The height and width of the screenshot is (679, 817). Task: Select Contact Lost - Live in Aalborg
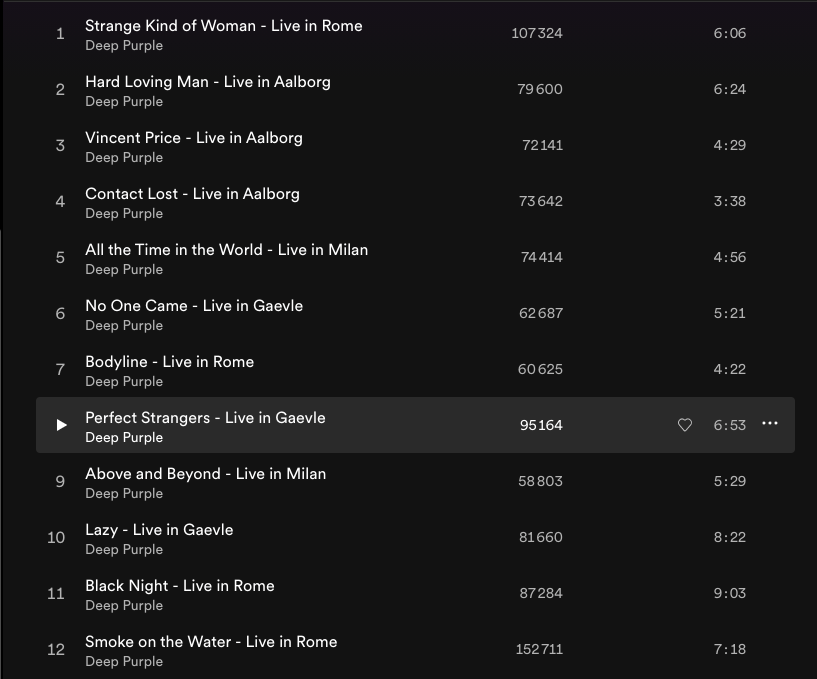(192, 193)
